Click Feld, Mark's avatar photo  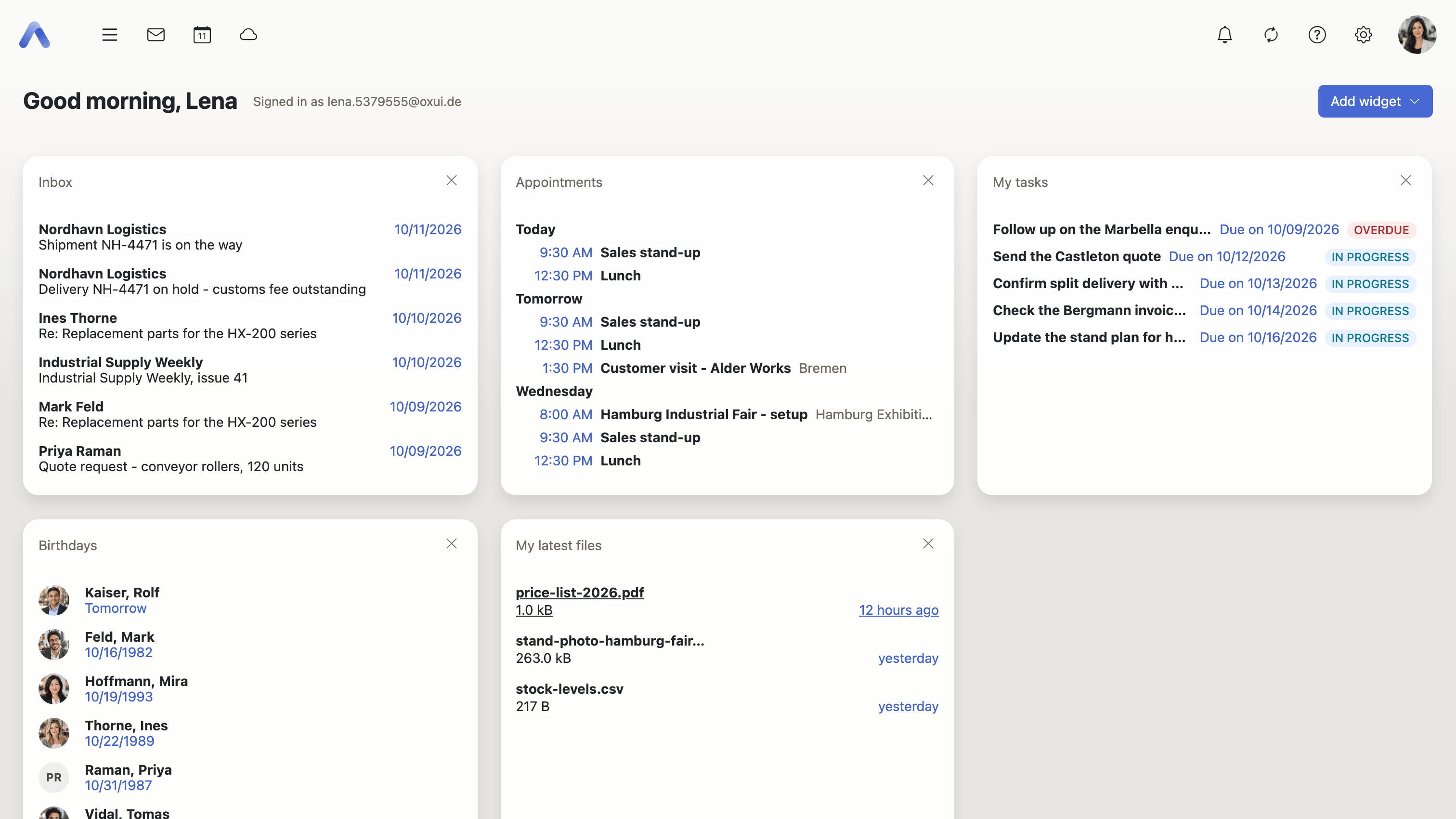54,645
